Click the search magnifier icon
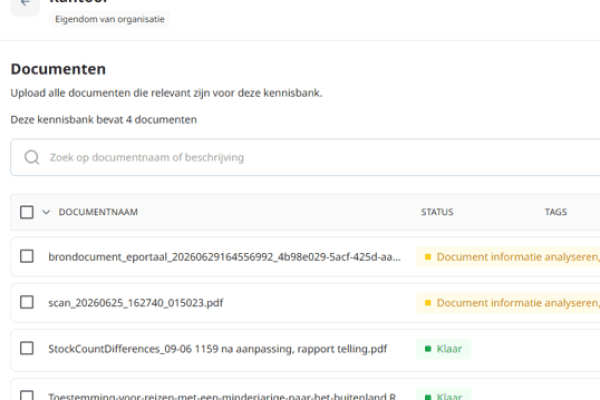 (x=32, y=157)
